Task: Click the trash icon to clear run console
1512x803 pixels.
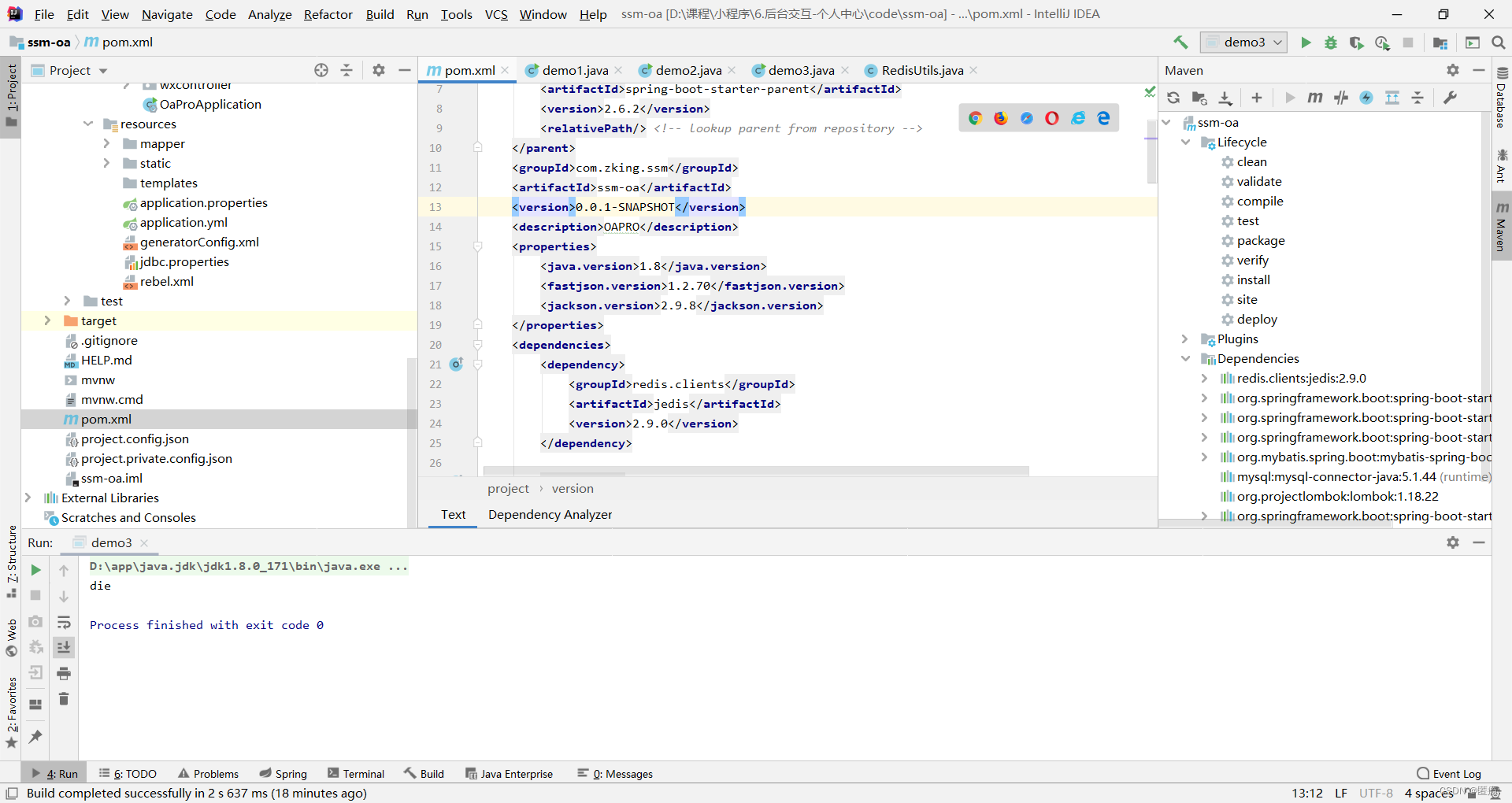Action: point(64,699)
